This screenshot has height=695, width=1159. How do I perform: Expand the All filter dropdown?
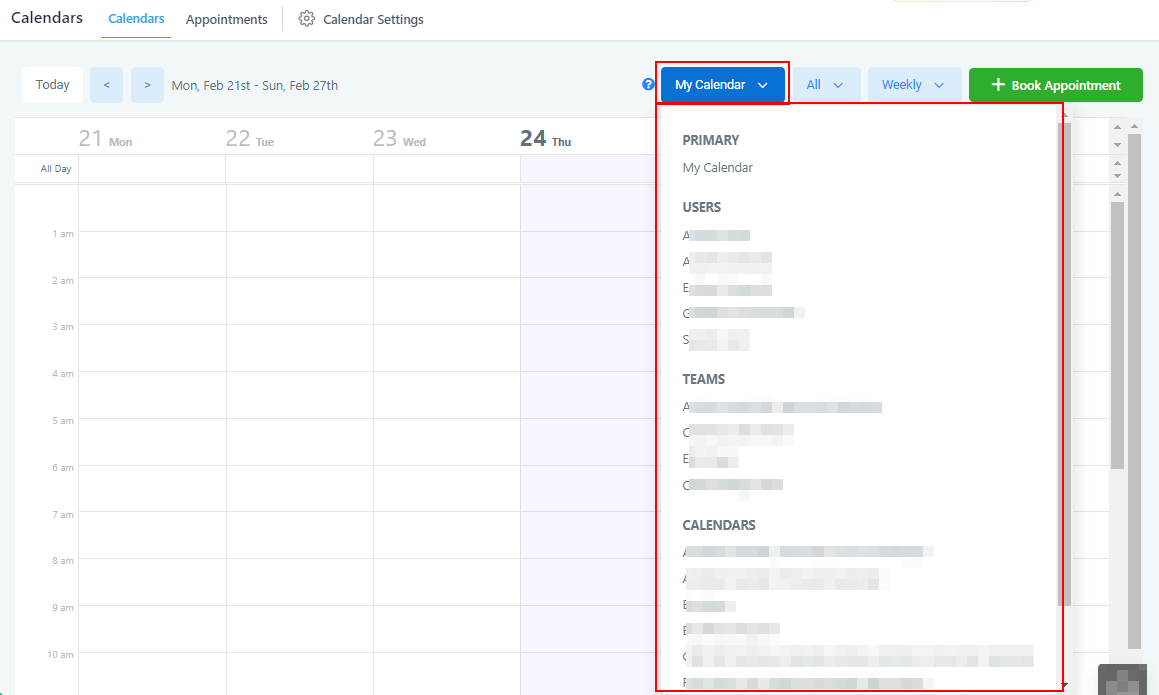[x=826, y=85]
